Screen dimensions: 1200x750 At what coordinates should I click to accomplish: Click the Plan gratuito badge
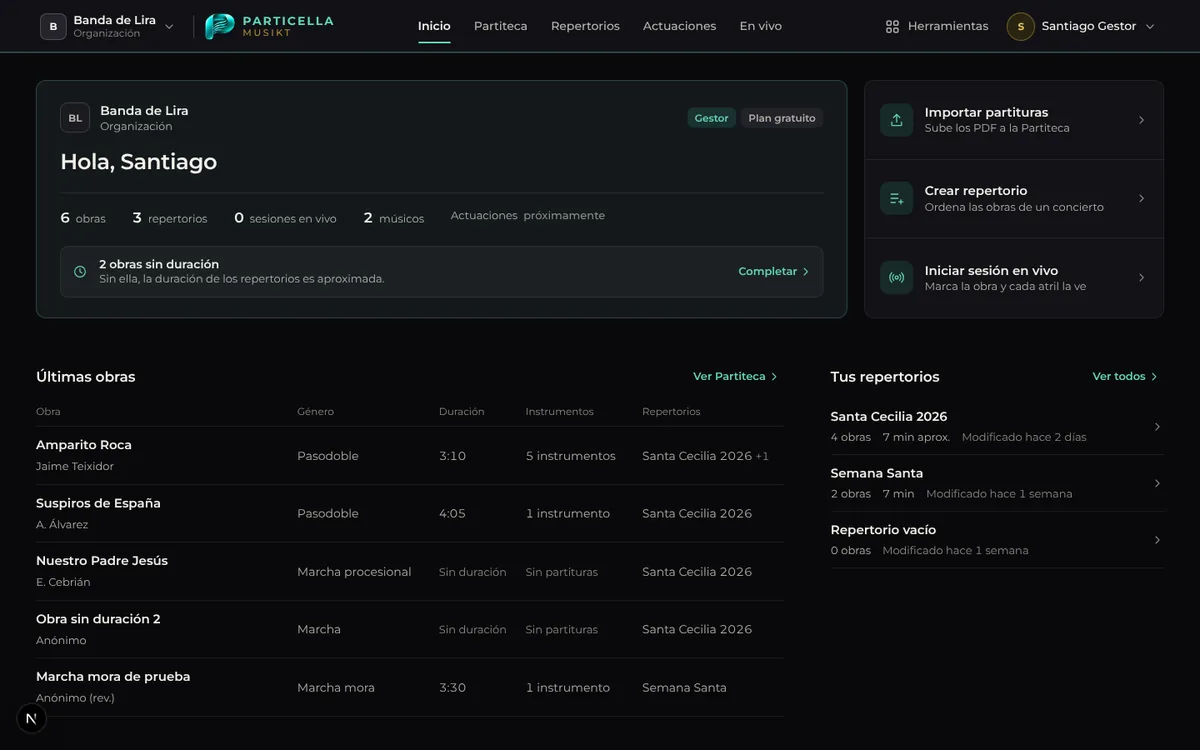782,118
